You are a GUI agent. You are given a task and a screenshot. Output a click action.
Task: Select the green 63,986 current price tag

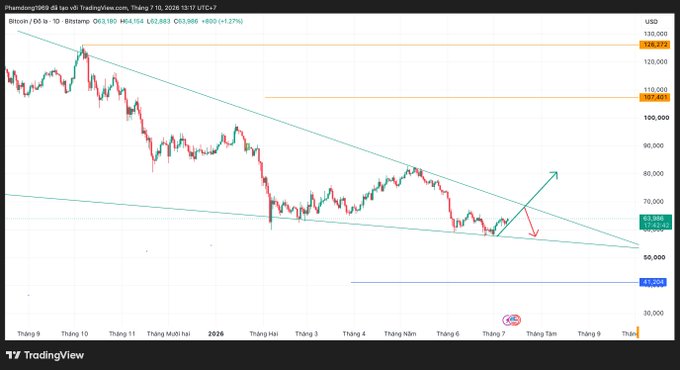[655, 222]
